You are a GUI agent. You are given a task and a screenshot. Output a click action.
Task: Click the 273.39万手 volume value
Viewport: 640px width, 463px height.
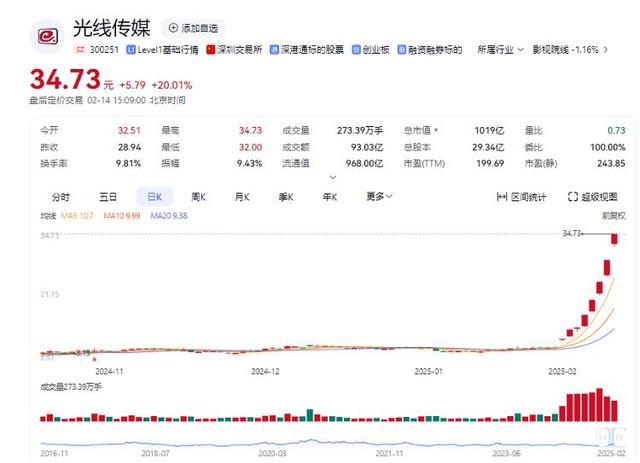pyautogui.click(x=360, y=130)
